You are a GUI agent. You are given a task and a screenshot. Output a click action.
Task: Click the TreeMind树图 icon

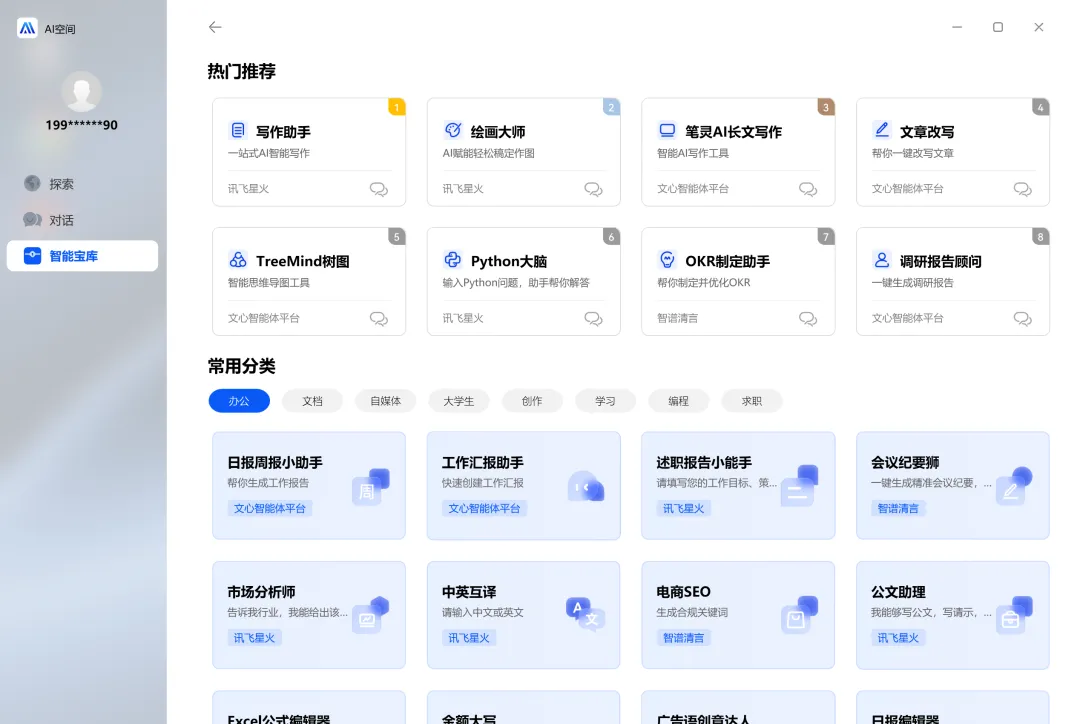click(238, 260)
